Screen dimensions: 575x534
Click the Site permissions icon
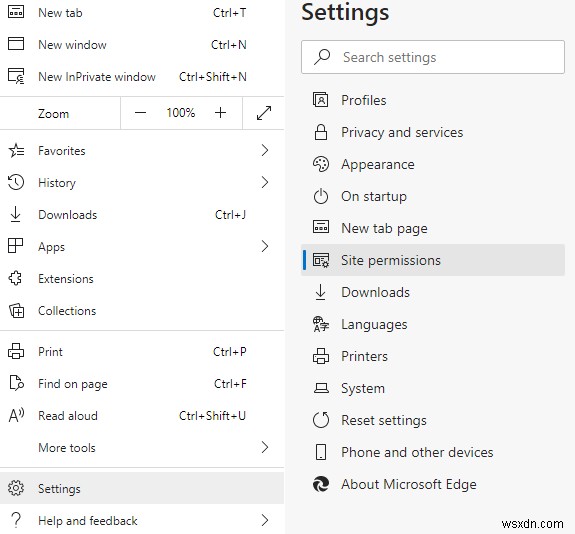(321, 260)
